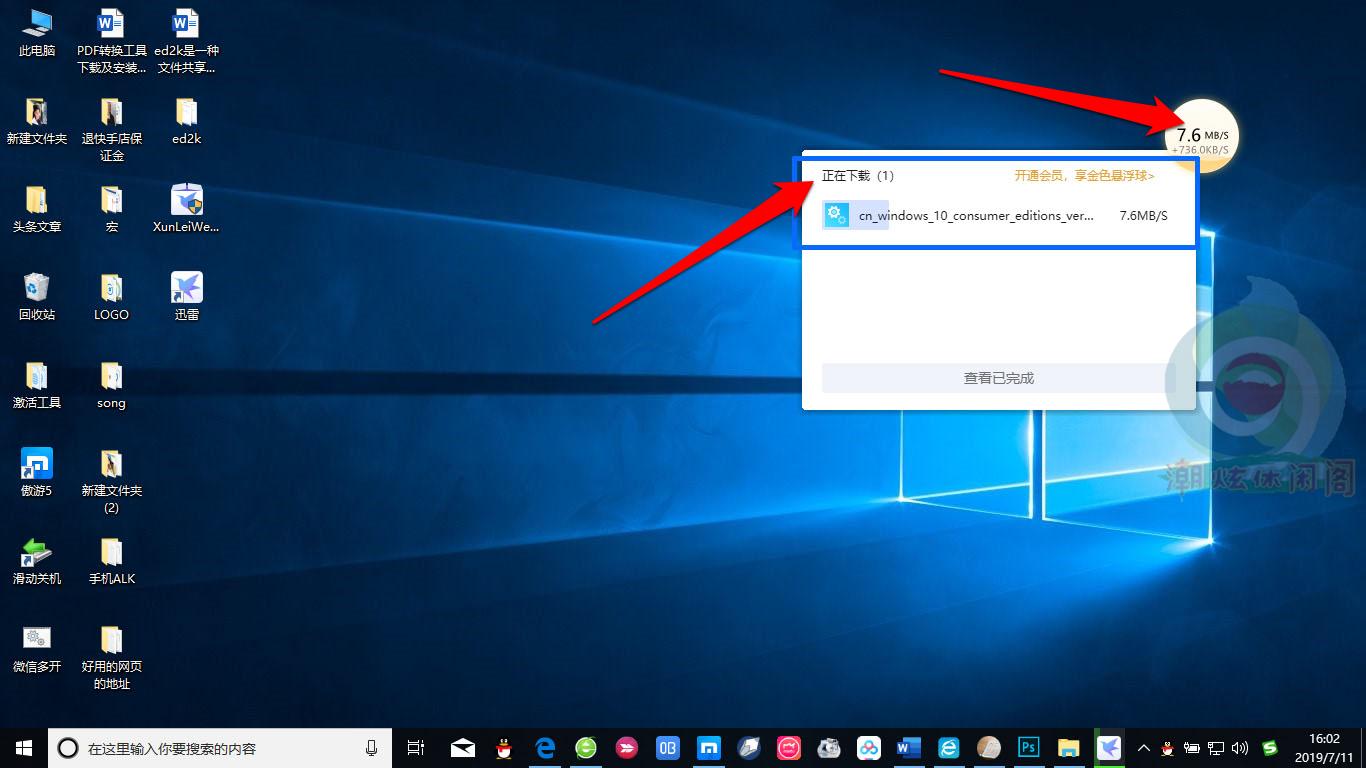The image size is (1366, 768).
Task: Open the 傲游5 browser desktop shortcut
Action: click(x=37, y=472)
